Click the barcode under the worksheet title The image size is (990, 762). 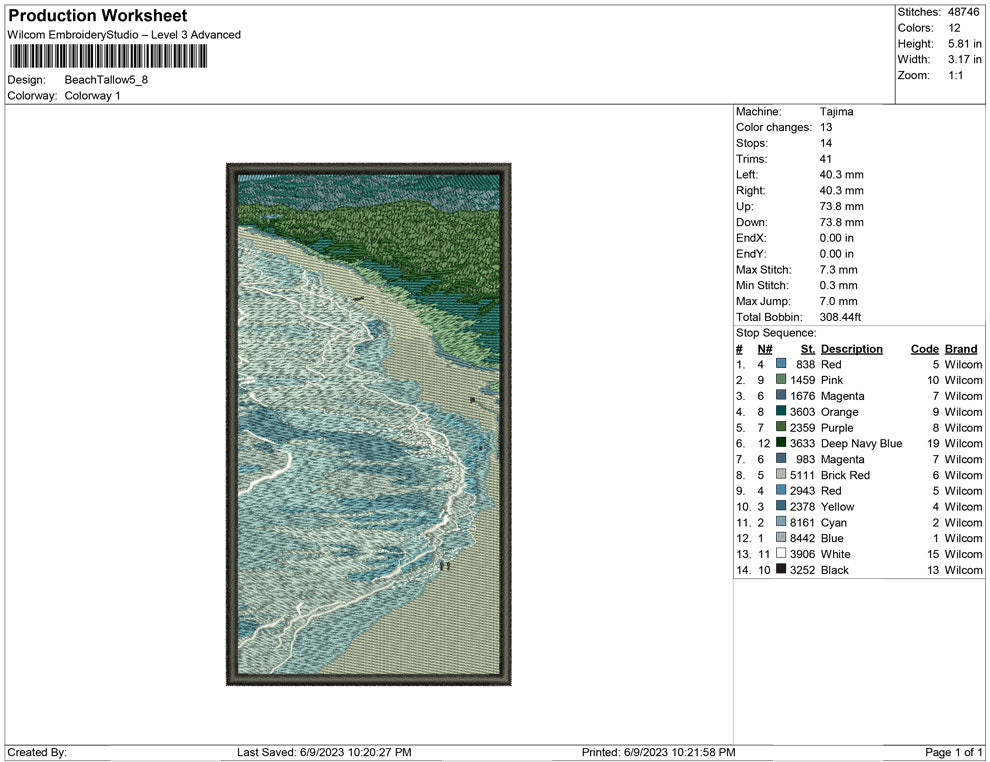pyautogui.click(x=107, y=56)
